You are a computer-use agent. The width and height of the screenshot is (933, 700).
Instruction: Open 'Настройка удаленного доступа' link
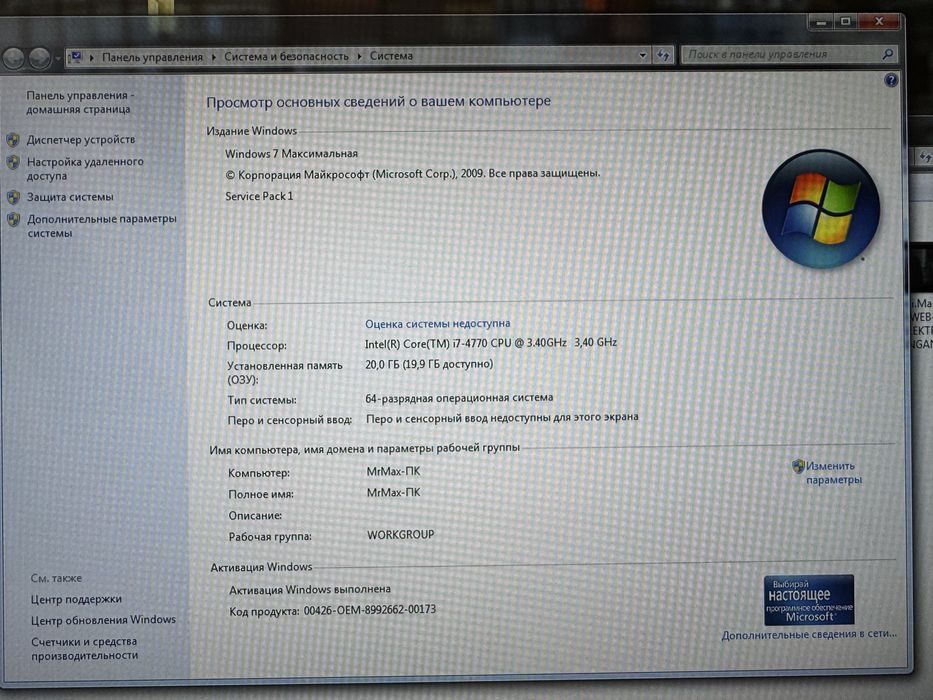[x=85, y=168]
